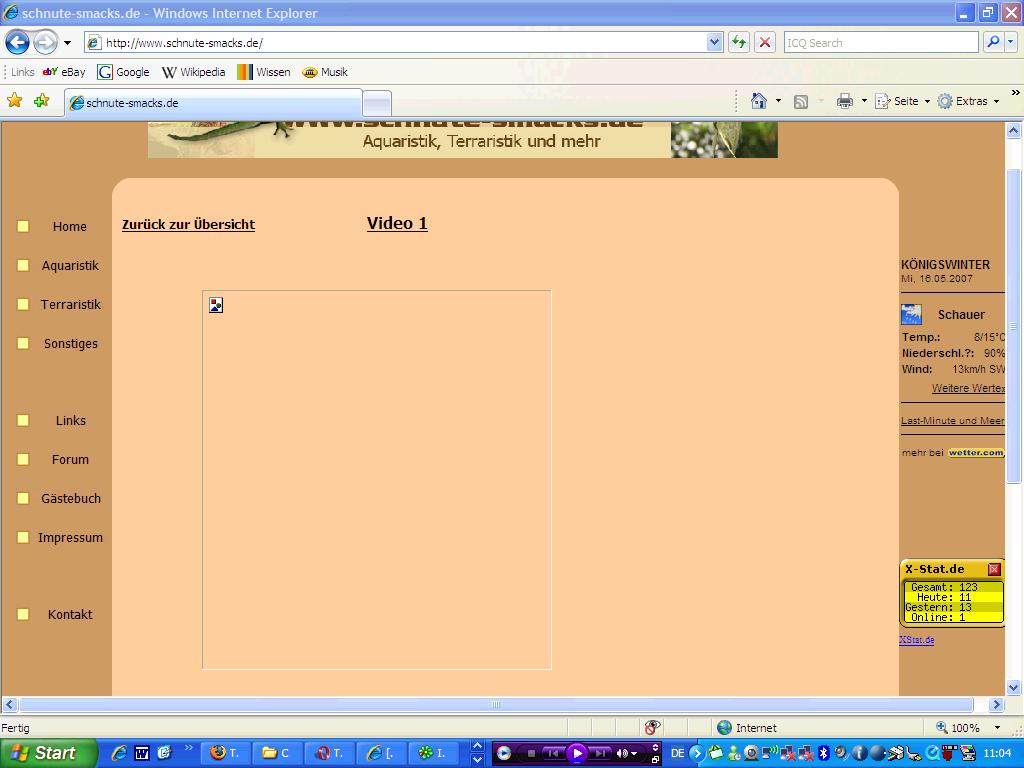Click in the ICQ Search input field
This screenshot has height=768, width=1024.
click(x=880, y=42)
